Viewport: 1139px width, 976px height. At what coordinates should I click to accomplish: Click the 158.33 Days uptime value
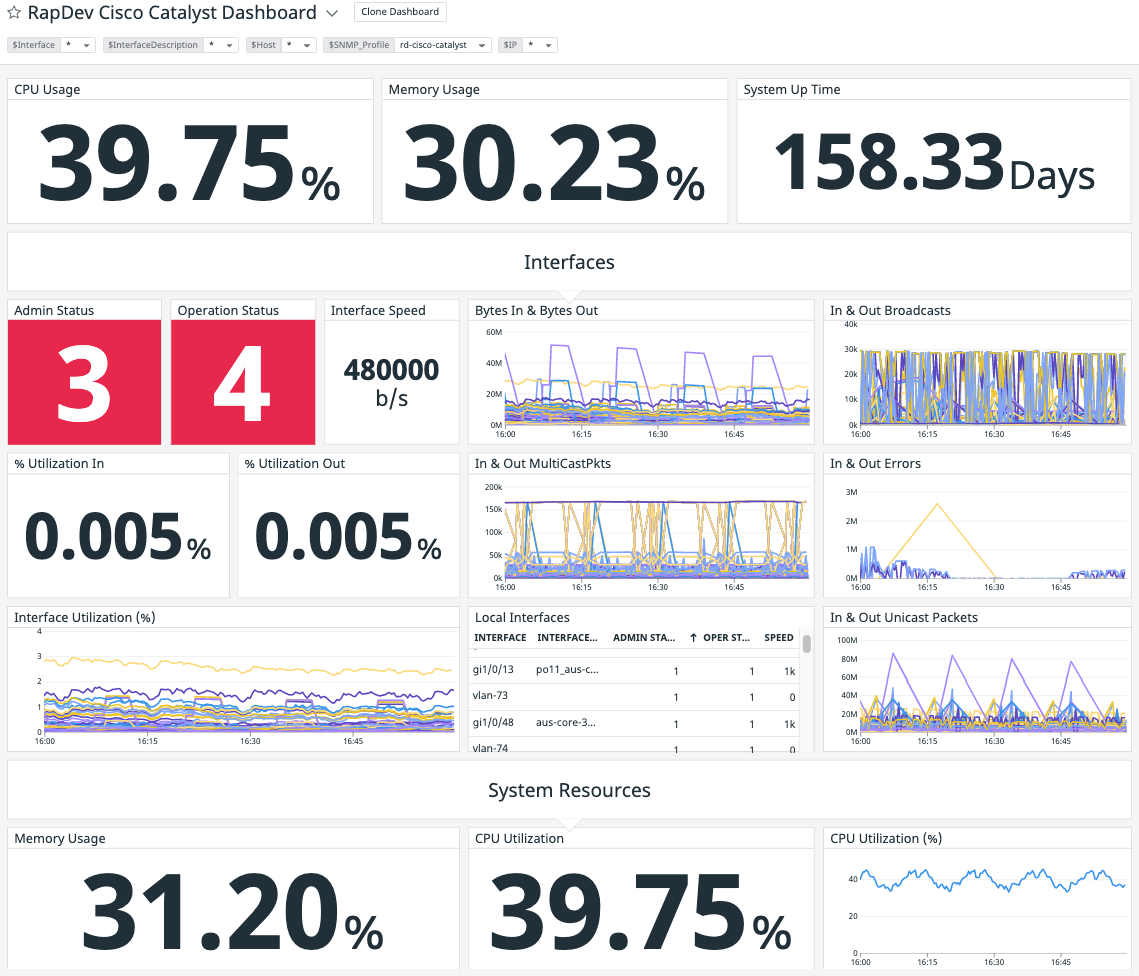point(934,163)
